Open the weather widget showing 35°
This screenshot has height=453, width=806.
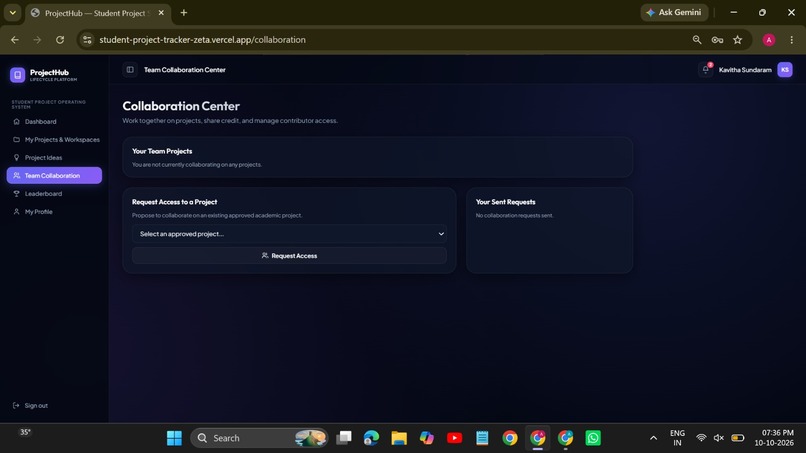click(25, 432)
